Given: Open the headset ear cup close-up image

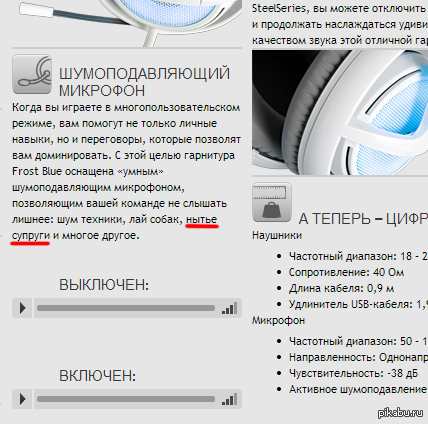Looking at the screenshot, I should click(x=340, y=112).
